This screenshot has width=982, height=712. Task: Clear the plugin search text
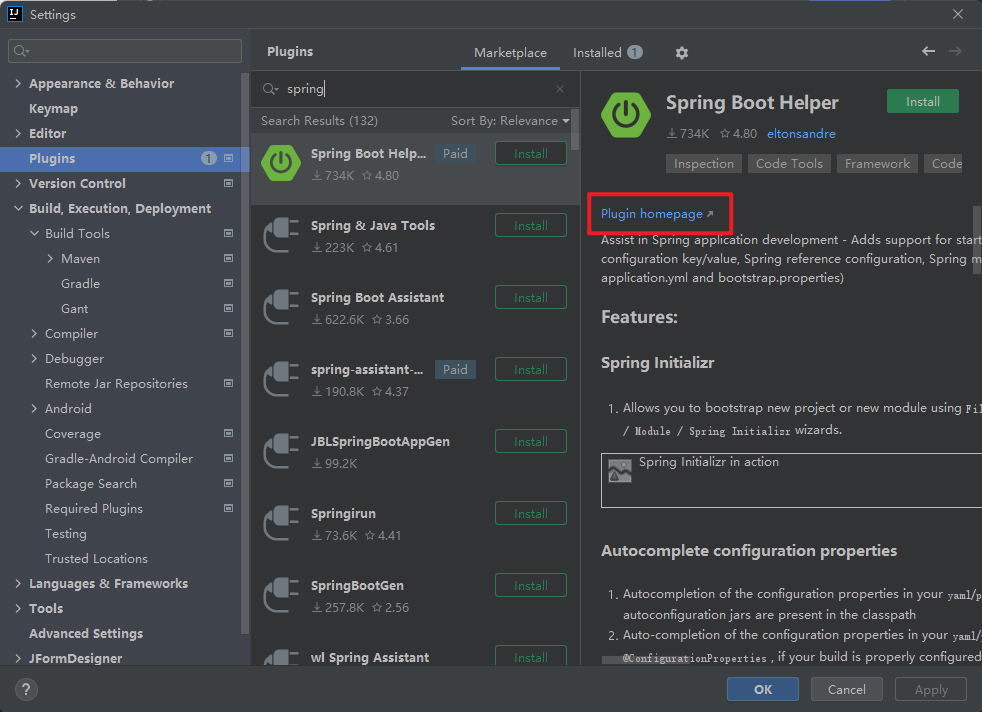coord(560,89)
